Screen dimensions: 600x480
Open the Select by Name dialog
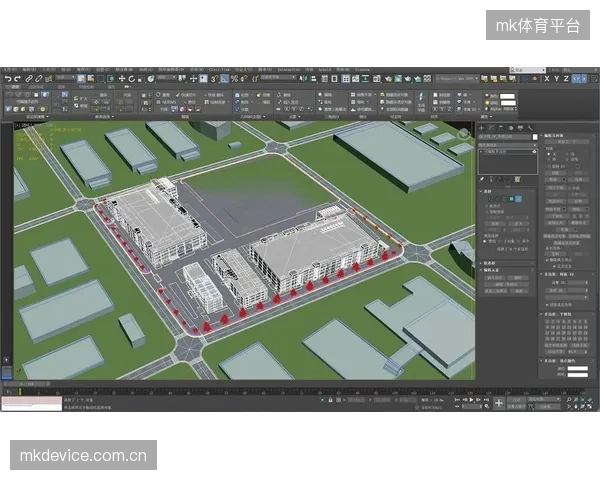coord(91,79)
